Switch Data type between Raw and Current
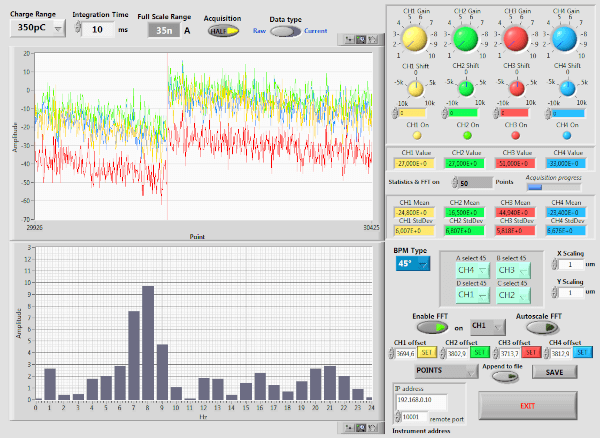The height and width of the screenshot is (438, 600). click(x=283, y=31)
